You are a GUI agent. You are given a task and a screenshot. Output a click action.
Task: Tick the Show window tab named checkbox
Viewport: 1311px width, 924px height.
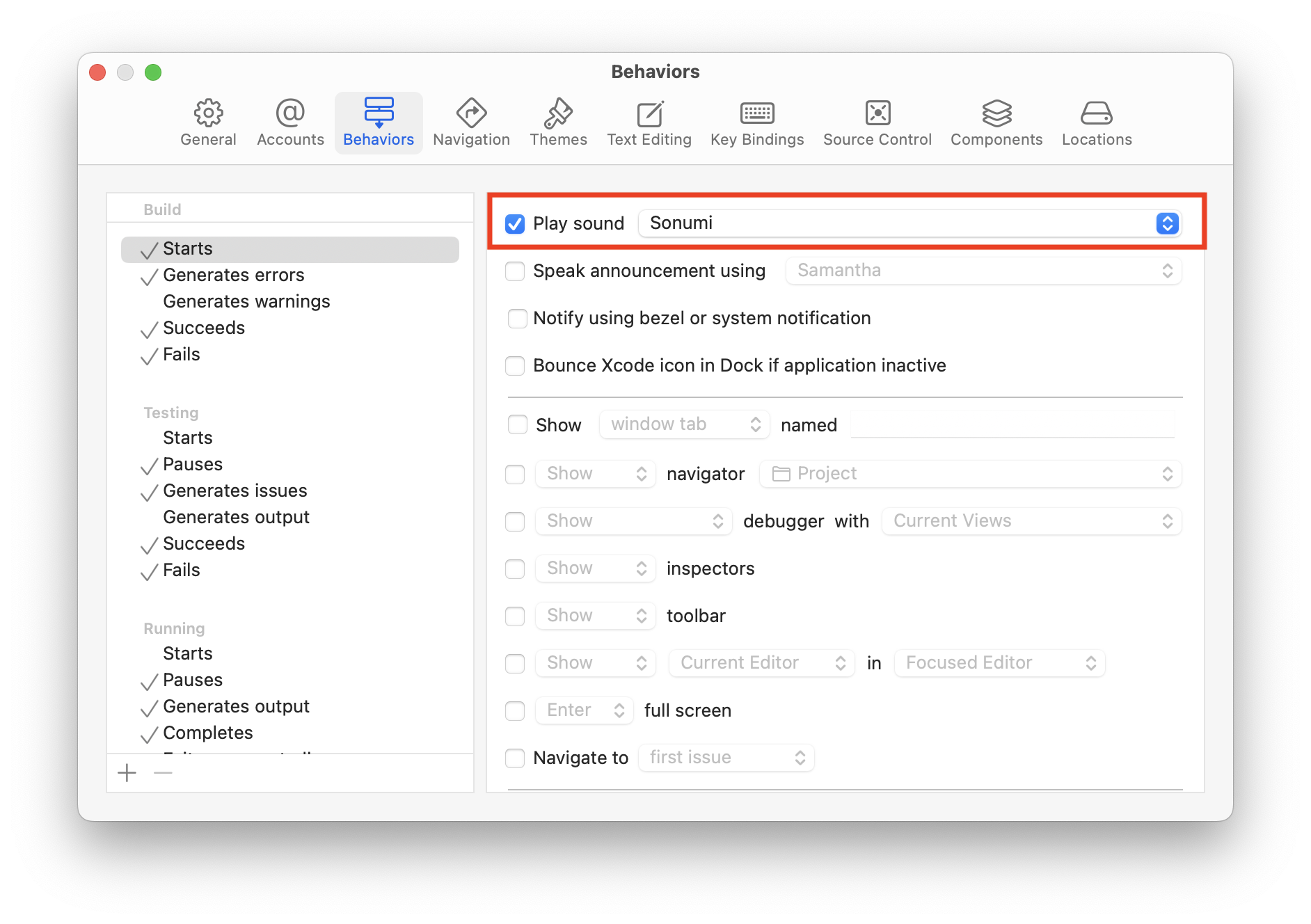pyautogui.click(x=518, y=424)
